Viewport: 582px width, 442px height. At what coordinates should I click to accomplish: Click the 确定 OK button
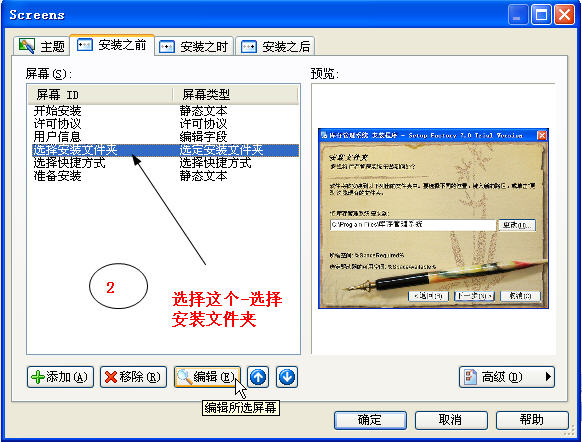(x=370, y=420)
